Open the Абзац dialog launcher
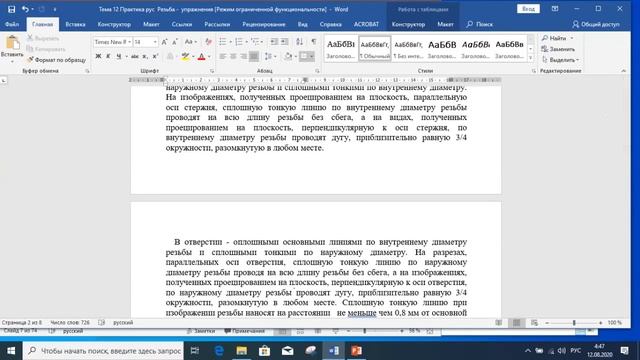Image resolution: width=640 pixels, height=360 pixels. tap(317, 71)
